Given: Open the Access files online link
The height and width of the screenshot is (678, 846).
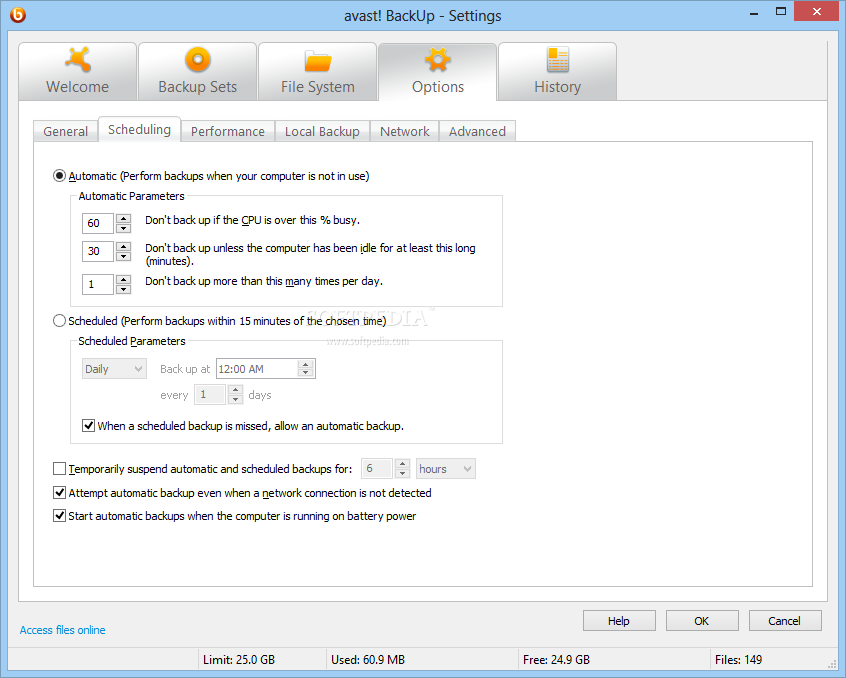Looking at the screenshot, I should (63, 629).
